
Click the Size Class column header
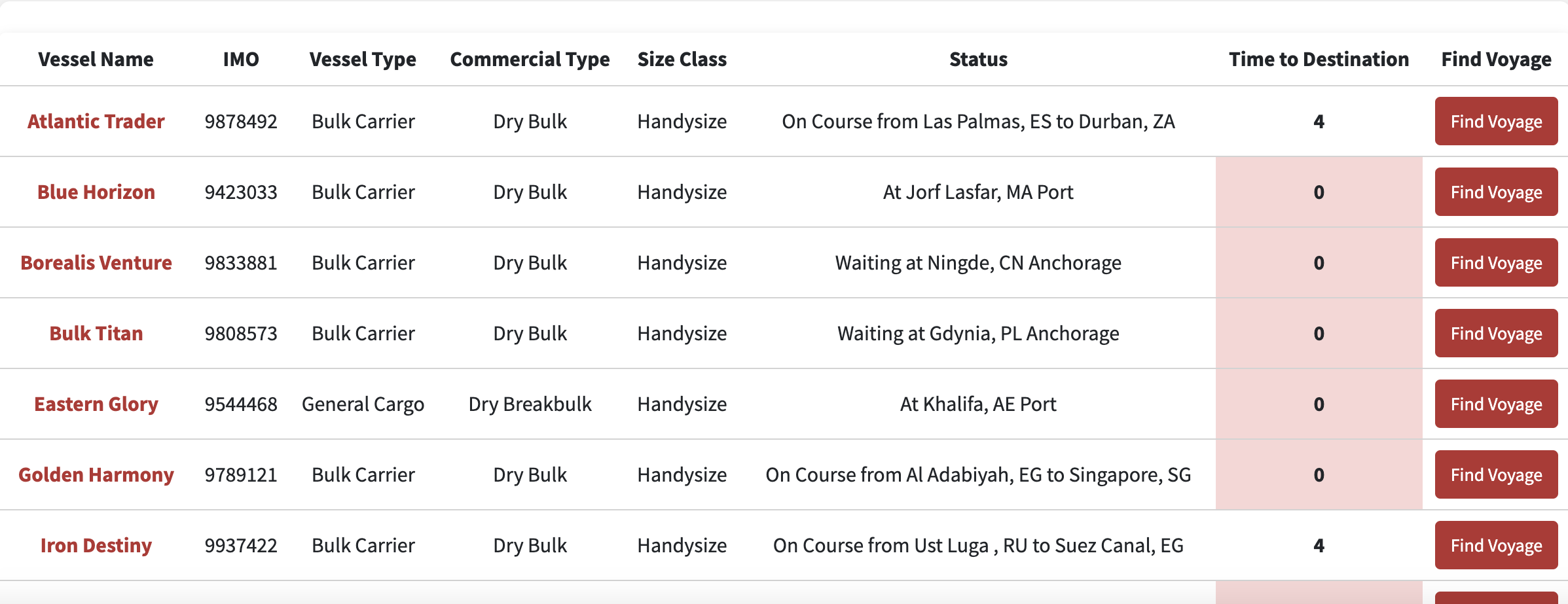(682, 59)
